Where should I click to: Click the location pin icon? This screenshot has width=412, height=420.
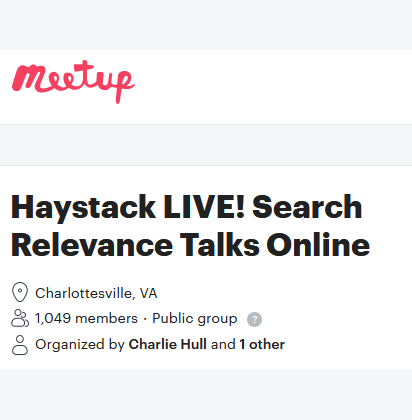click(20, 292)
